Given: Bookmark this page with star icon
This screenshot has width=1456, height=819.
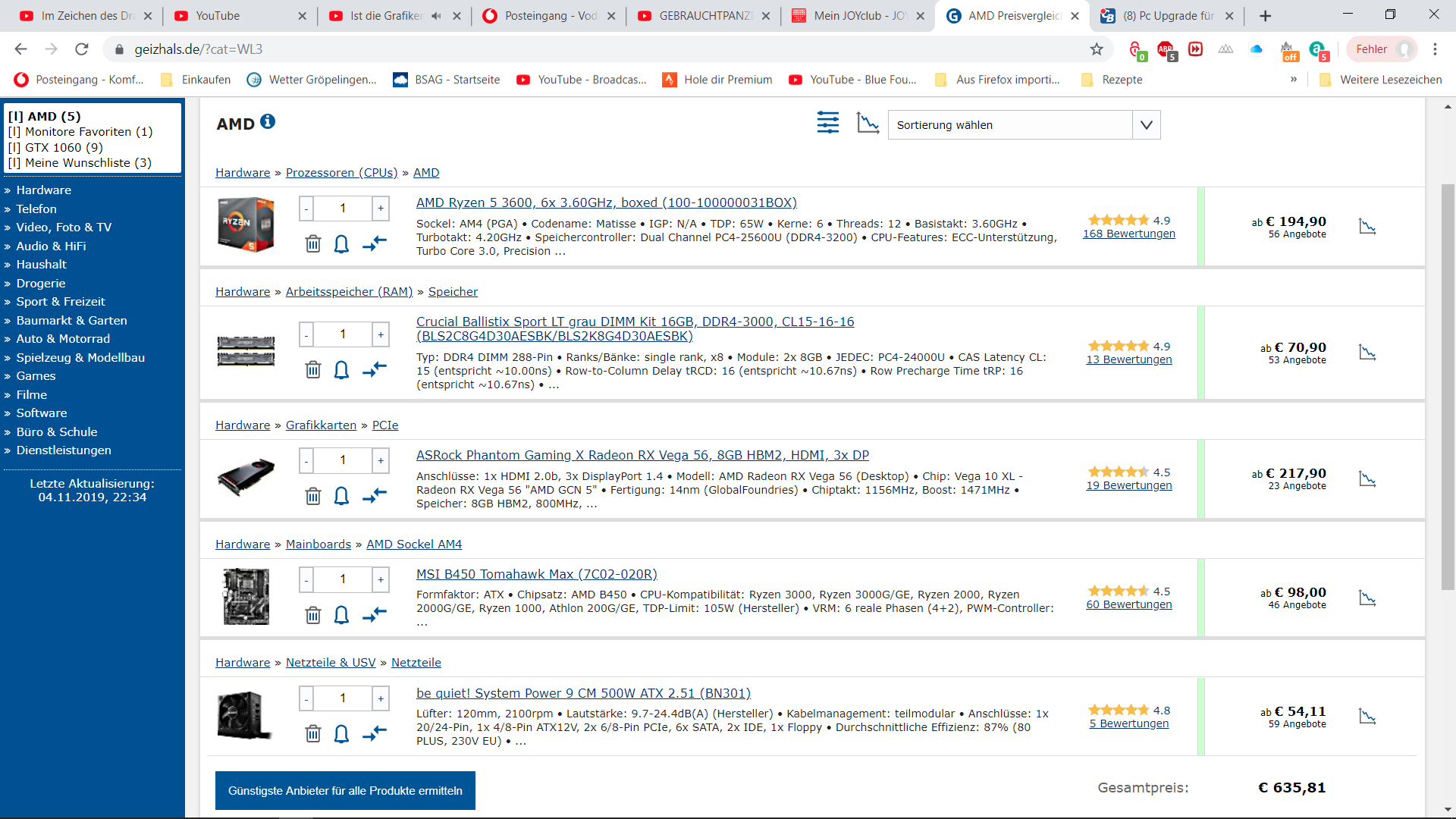Looking at the screenshot, I should [x=1097, y=49].
